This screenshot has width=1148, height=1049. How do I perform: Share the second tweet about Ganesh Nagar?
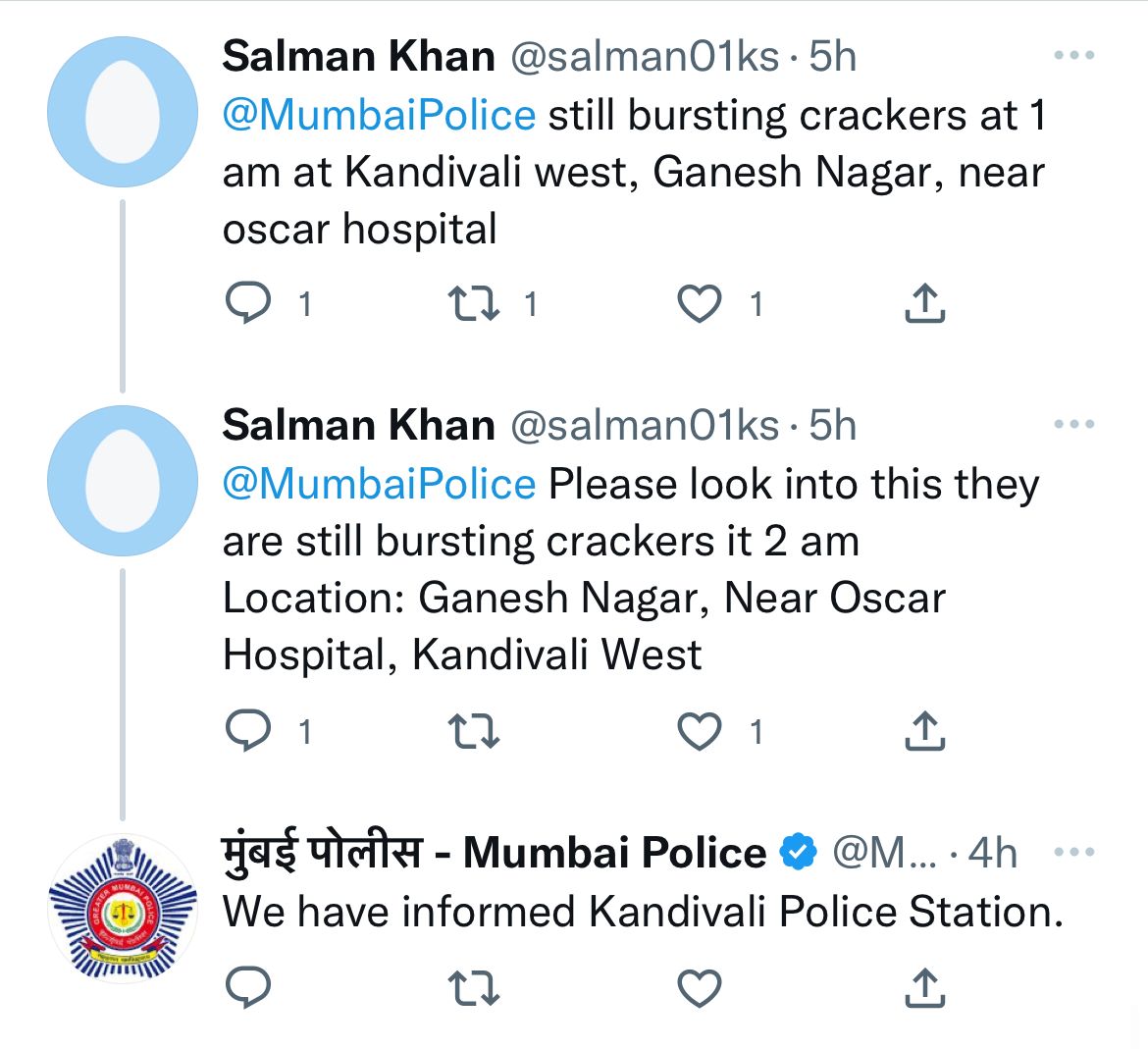(x=924, y=730)
